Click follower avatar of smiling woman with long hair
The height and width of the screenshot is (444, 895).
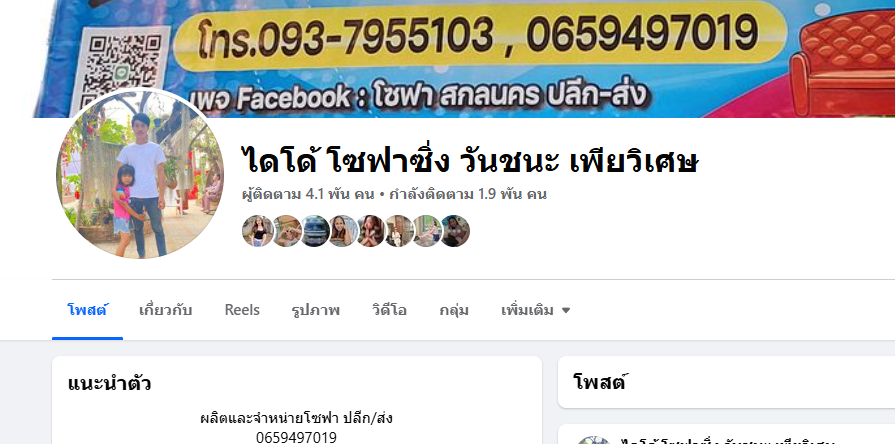[x=343, y=231]
